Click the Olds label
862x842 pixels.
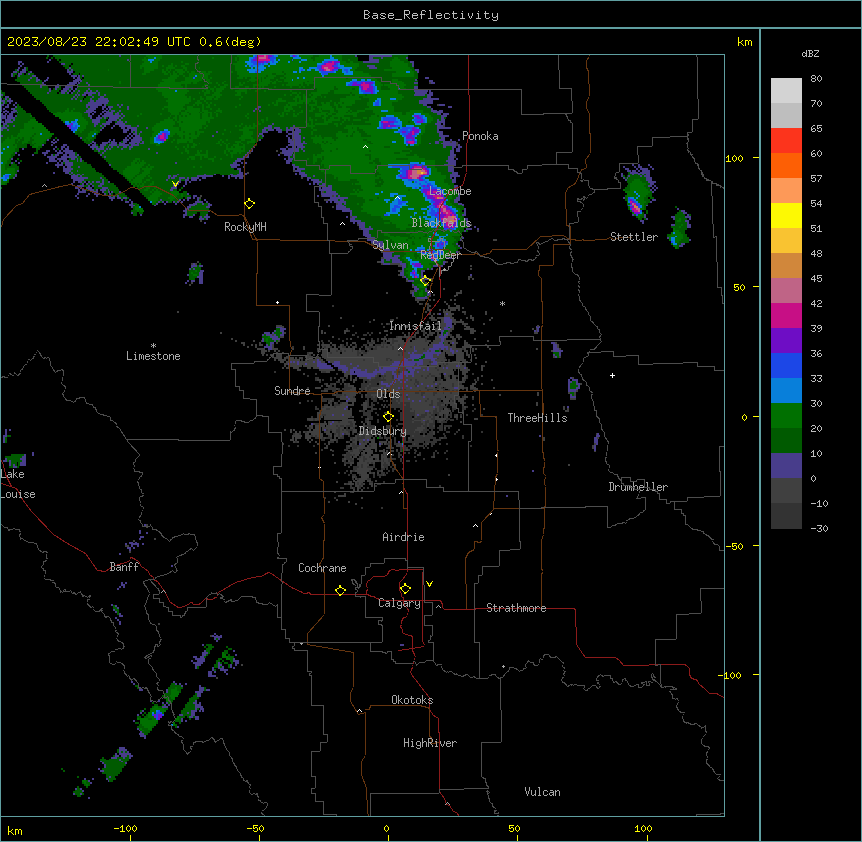coord(388,394)
